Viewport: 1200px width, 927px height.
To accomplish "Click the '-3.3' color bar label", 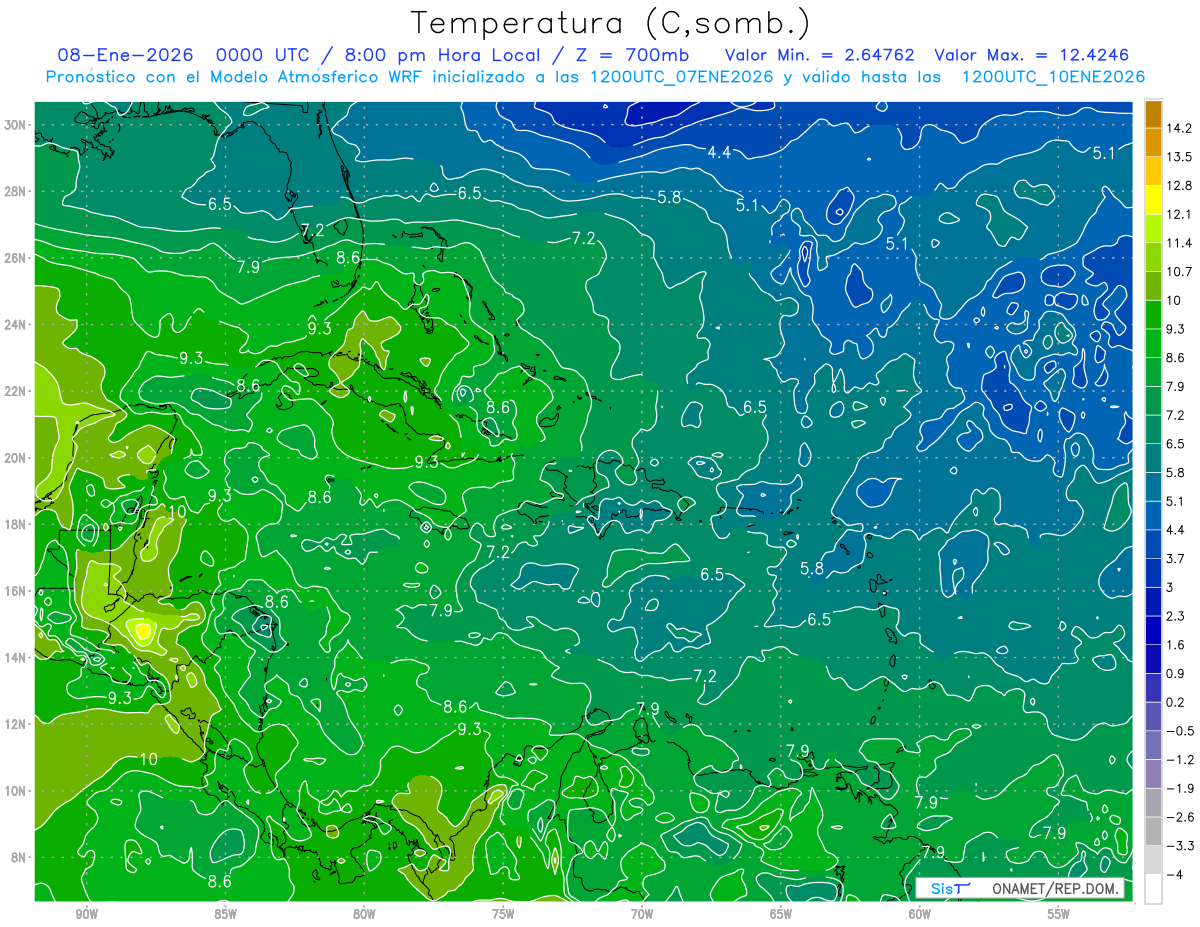I will [1179, 846].
